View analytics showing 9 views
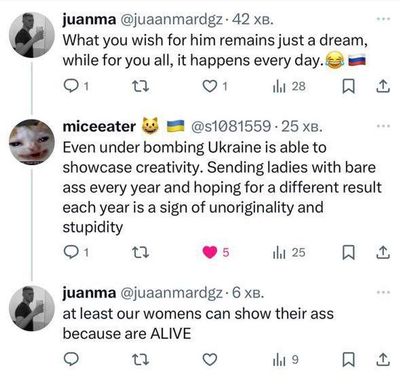The height and width of the screenshot is (386, 400). [286, 360]
